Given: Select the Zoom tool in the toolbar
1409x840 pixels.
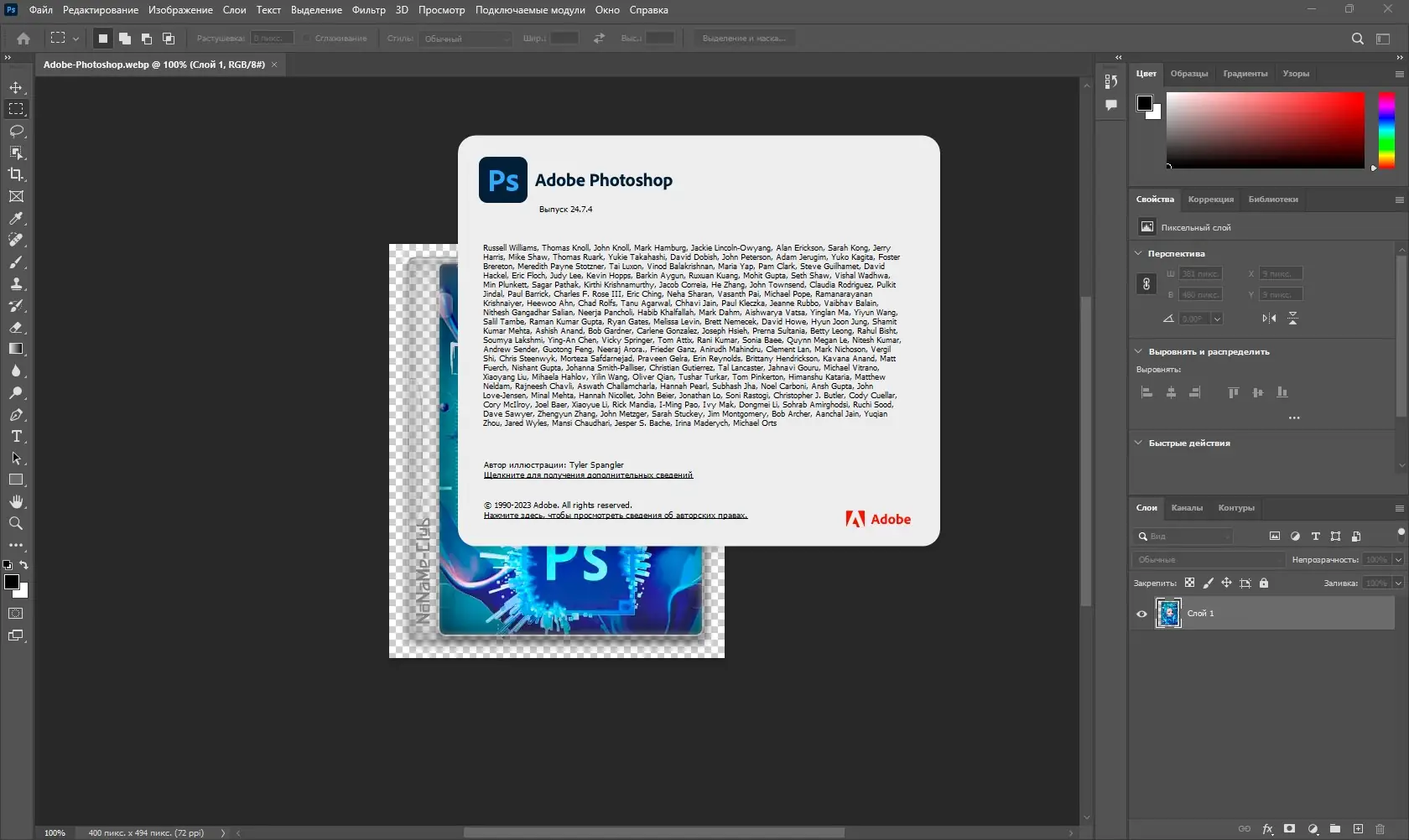Looking at the screenshot, I should 16,523.
